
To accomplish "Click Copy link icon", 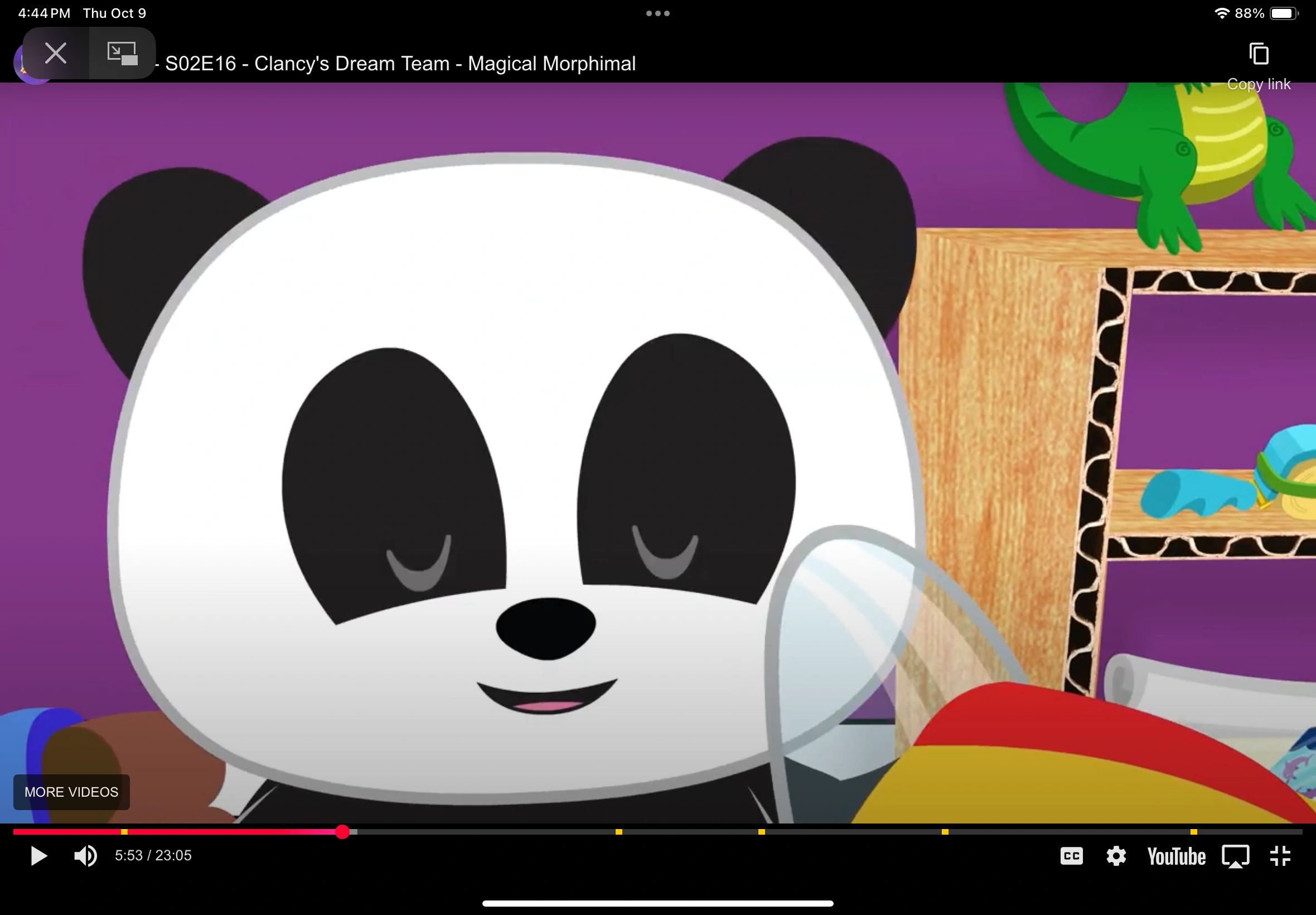I will [x=1258, y=55].
